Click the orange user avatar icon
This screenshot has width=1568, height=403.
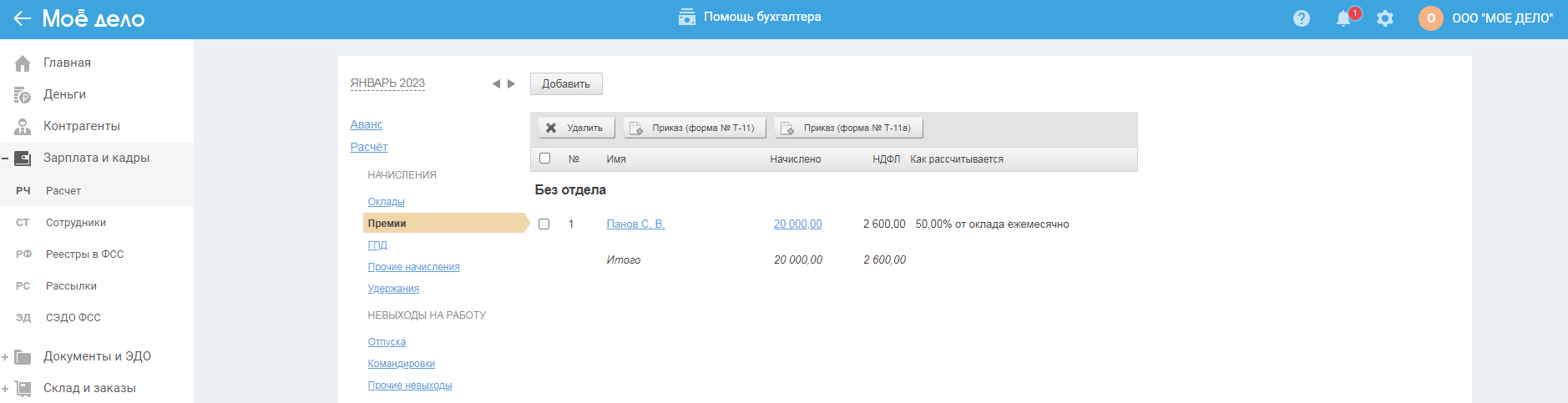pyautogui.click(x=1430, y=18)
